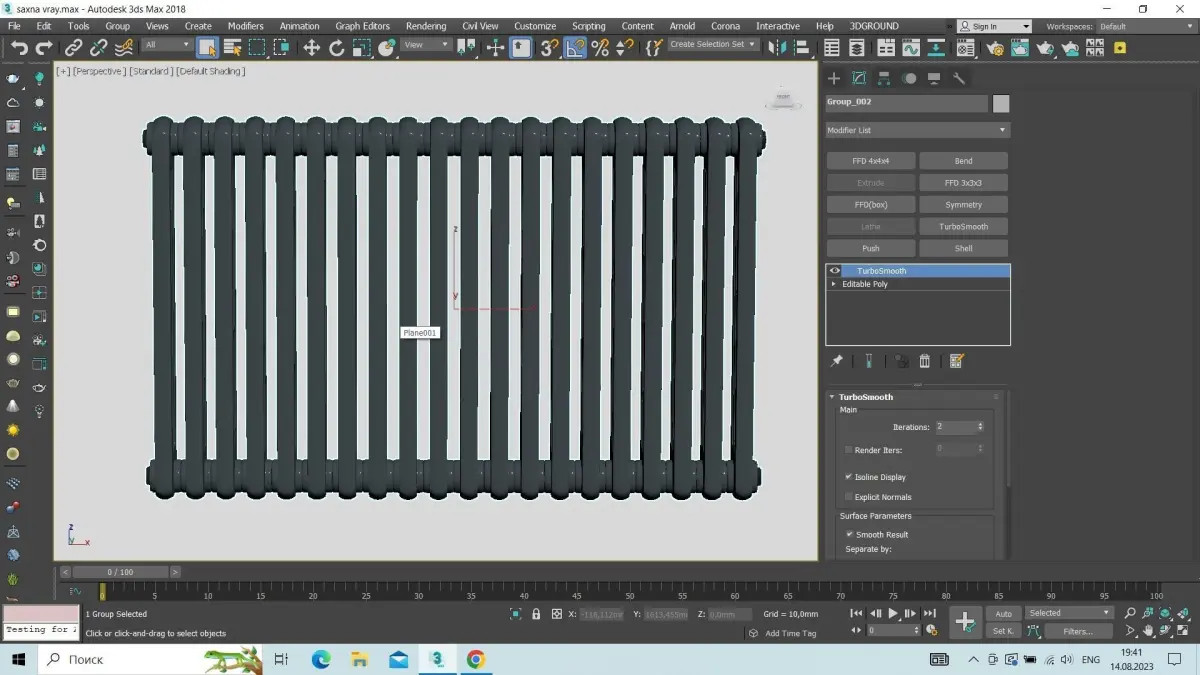Choose the Select and Rotate tool

click(x=336, y=47)
